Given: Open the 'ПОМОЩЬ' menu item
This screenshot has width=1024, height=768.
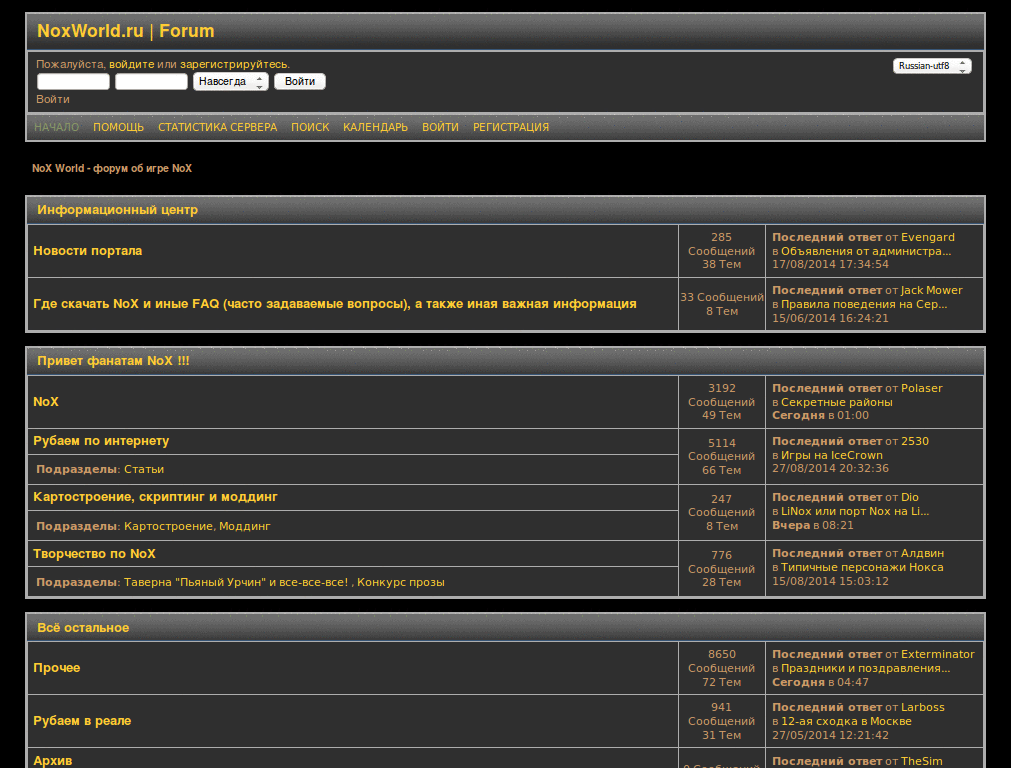Looking at the screenshot, I should [x=118, y=127].
